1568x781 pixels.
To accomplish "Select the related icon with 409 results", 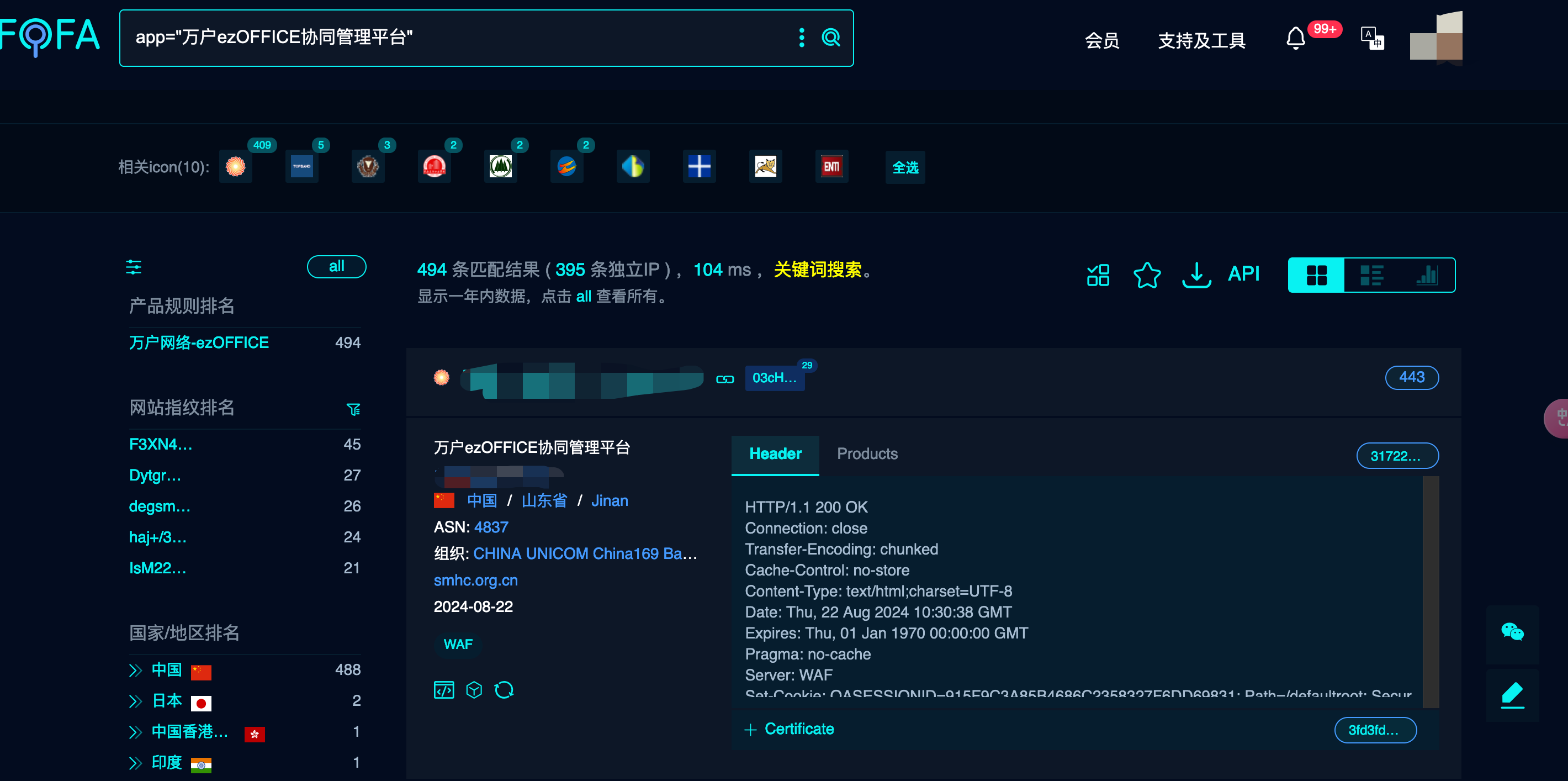I will pyautogui.click(x=235, y=166).
